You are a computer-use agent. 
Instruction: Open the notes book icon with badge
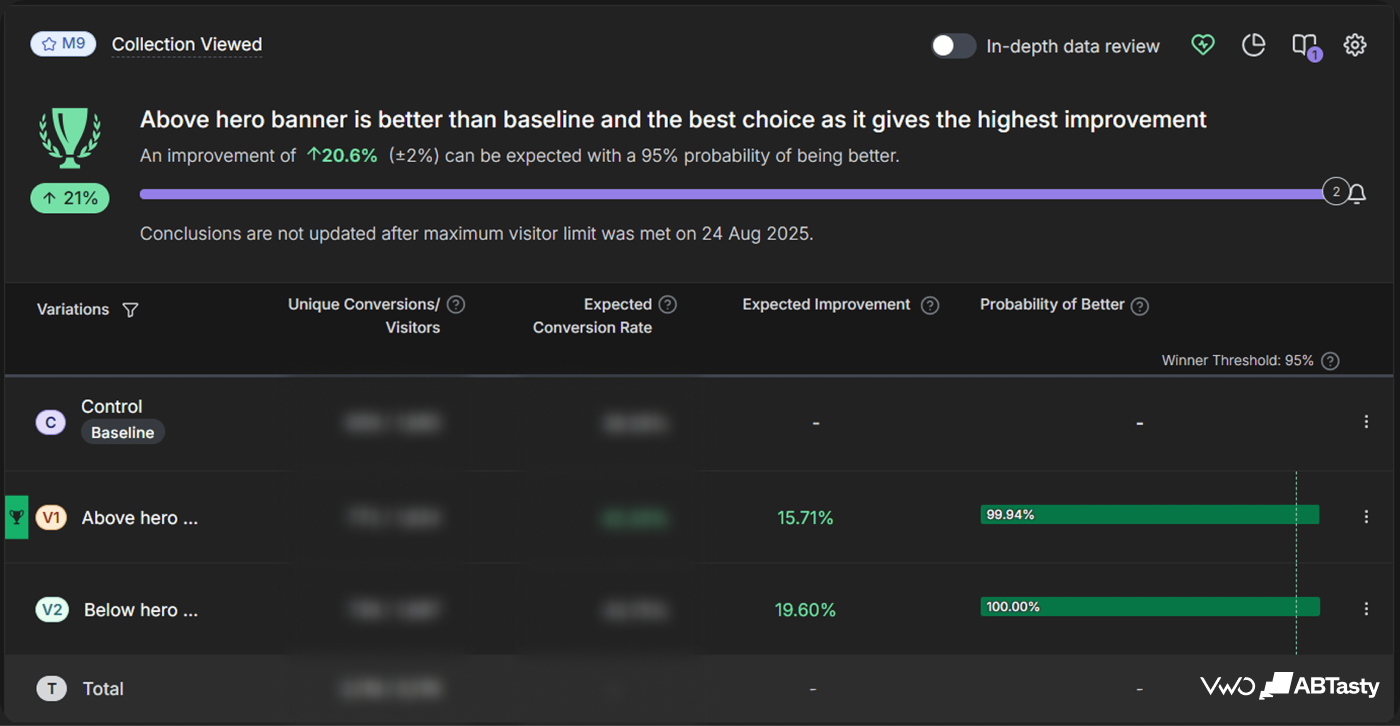point(1306,46)
